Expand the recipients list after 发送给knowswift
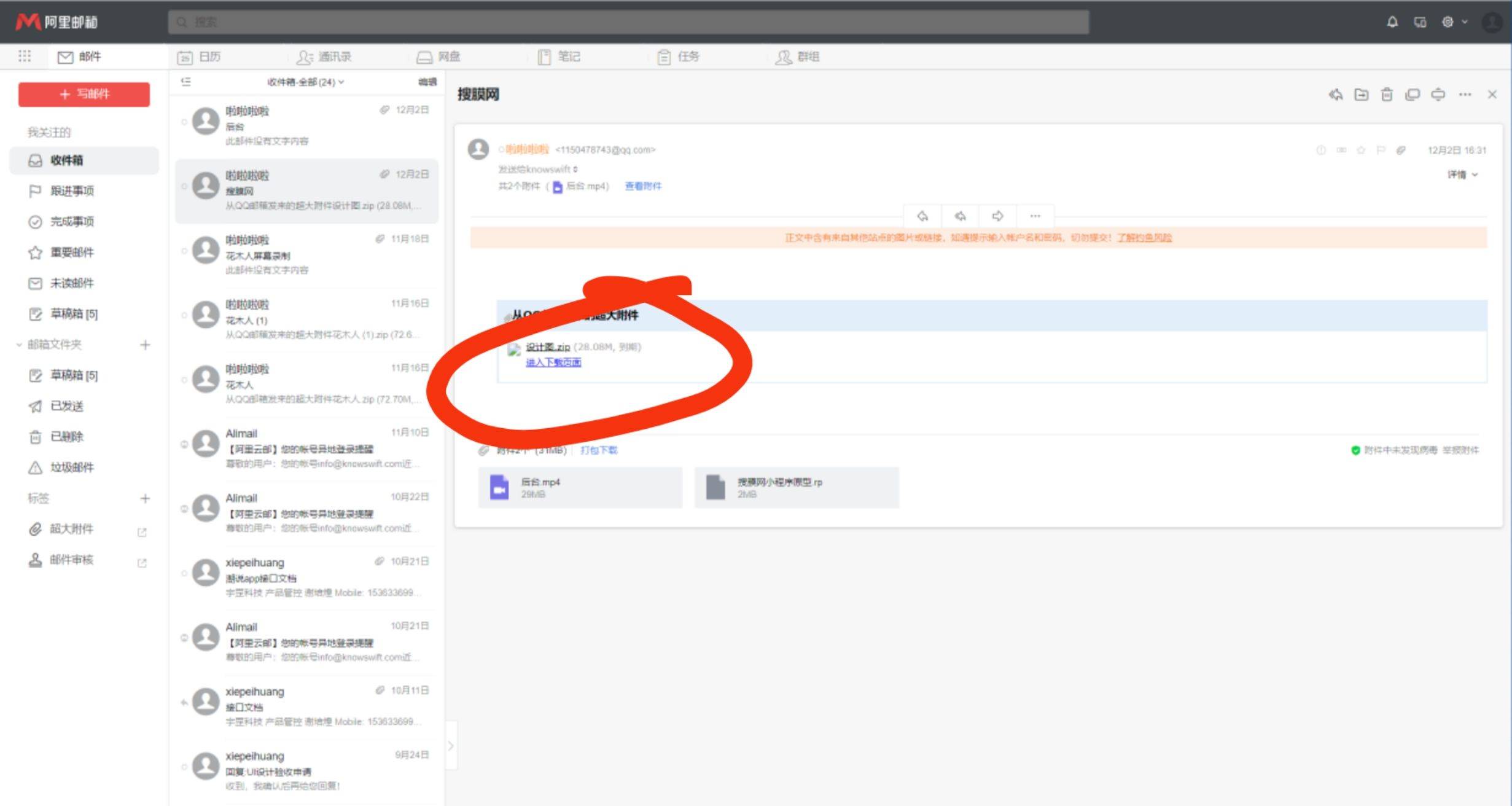This screenshot has height=806, width=1512. tap(575, 169)
